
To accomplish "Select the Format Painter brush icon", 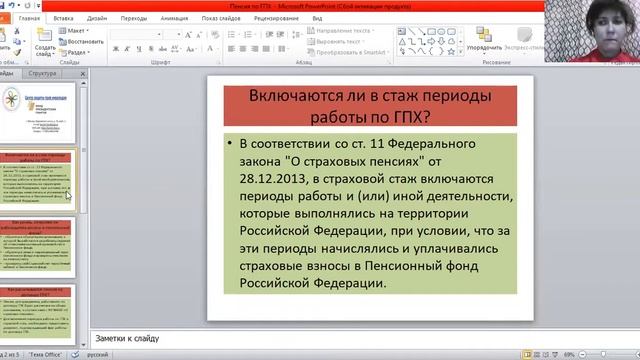I will (x=17, y=53).
